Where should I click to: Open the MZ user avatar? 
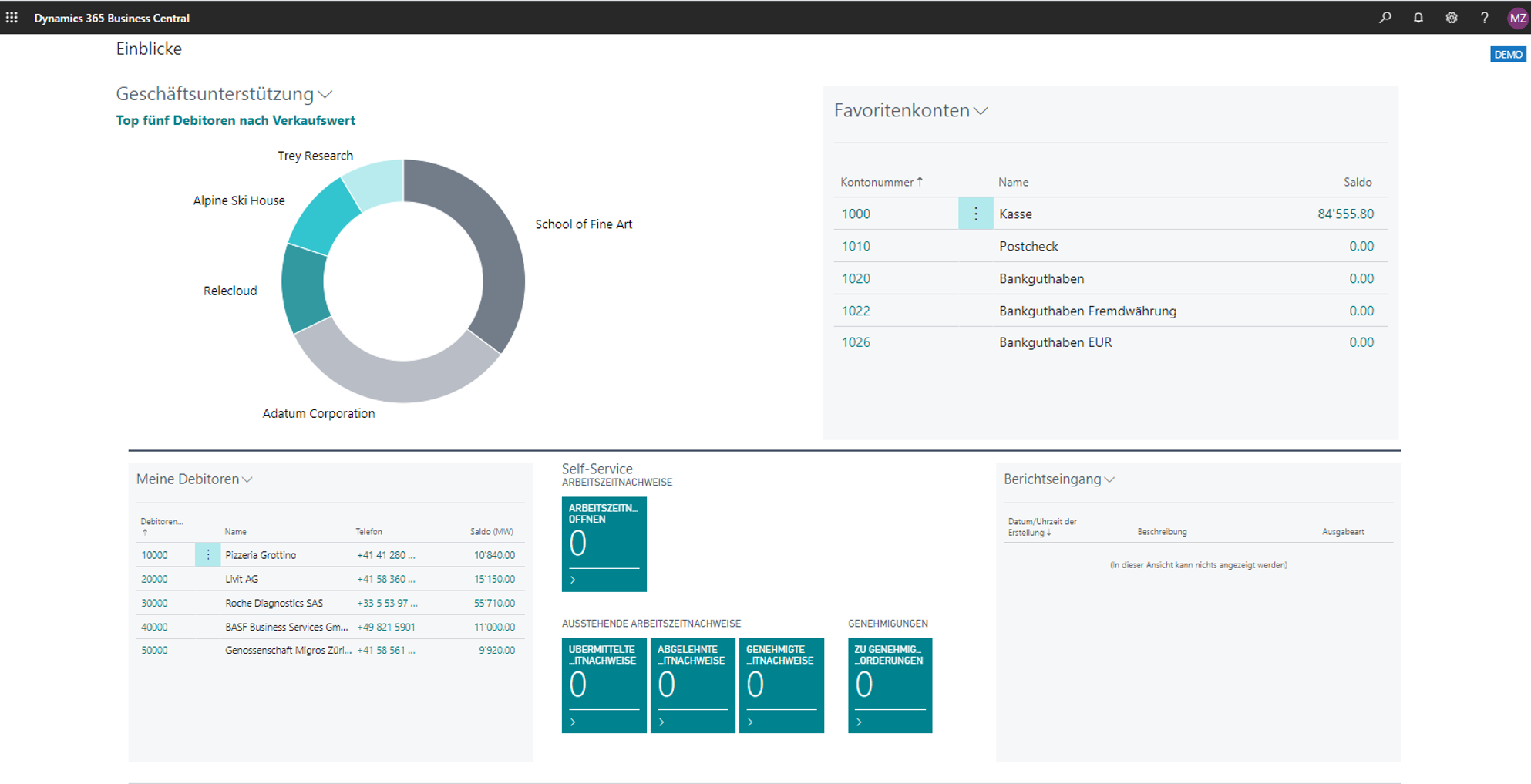point(1517,18)
